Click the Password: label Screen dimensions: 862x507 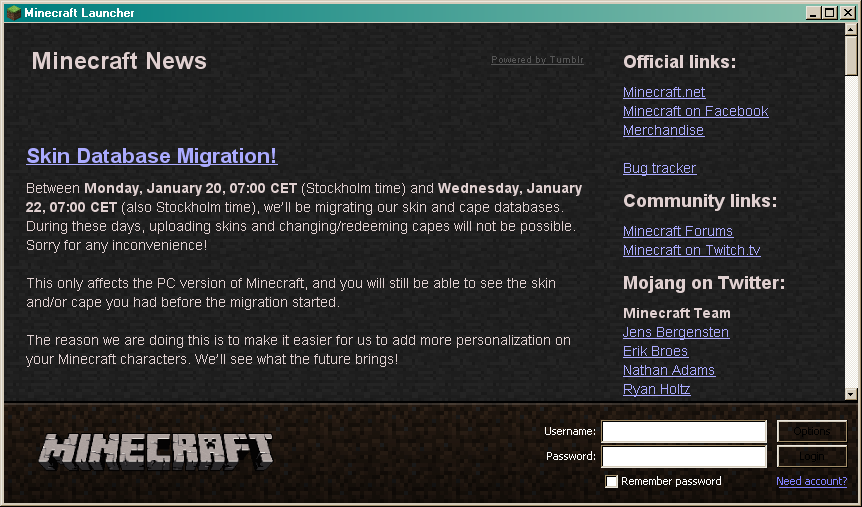point(571,456)
